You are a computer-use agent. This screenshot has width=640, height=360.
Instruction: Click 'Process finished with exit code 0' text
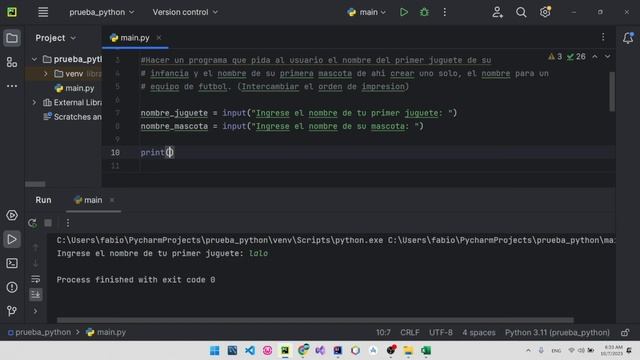tap(136, 280)
